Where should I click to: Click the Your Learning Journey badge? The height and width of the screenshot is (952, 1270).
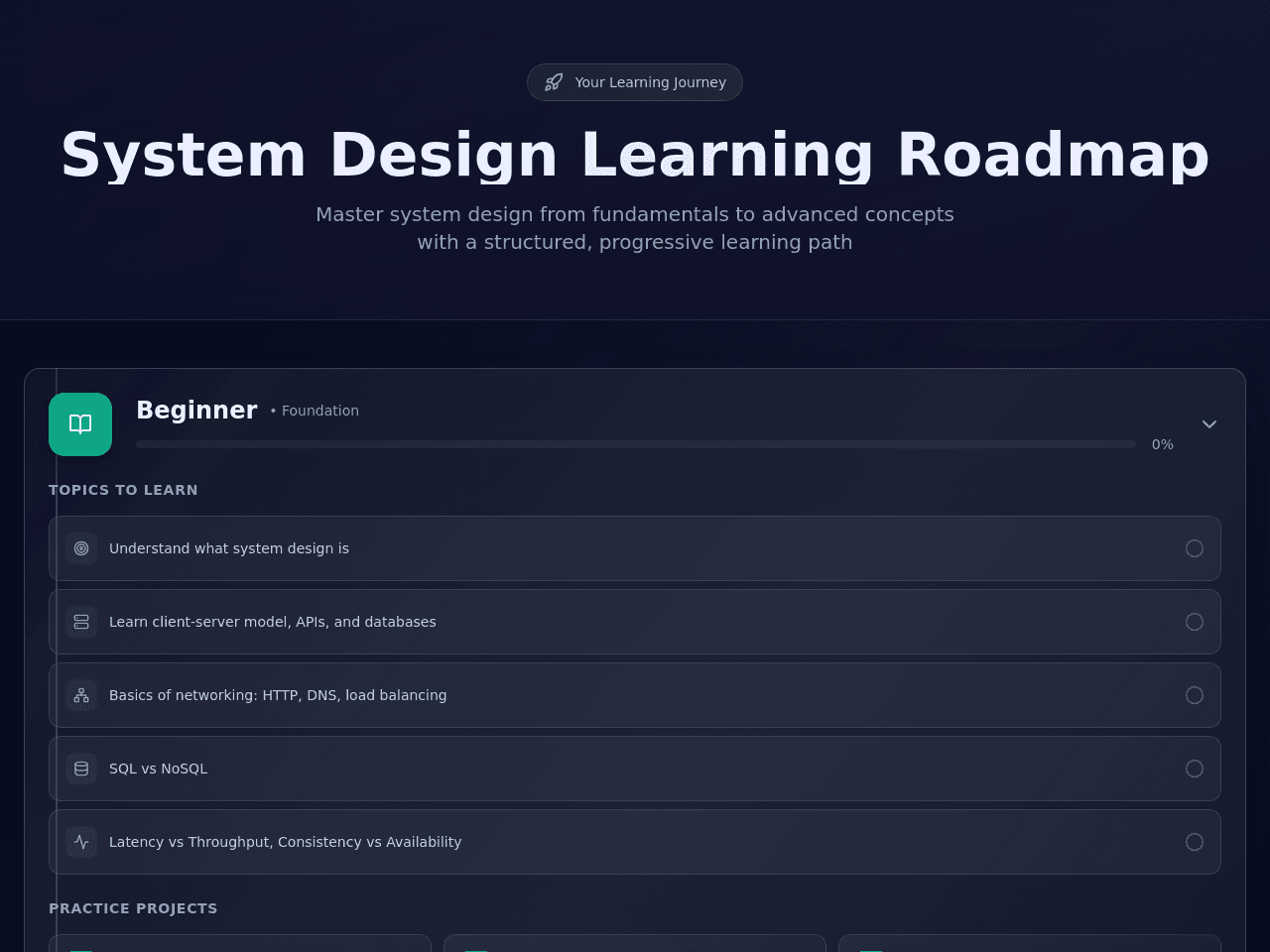coord(635,82)
